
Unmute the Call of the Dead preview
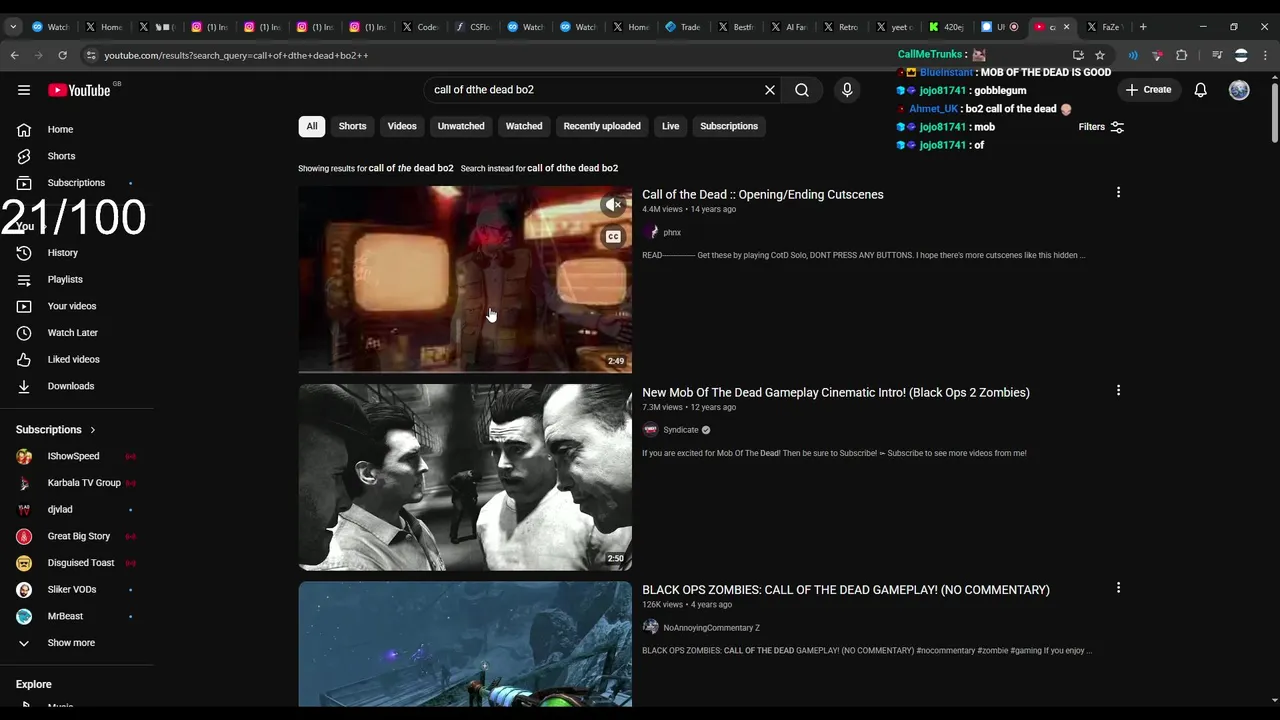coord(614,205)
